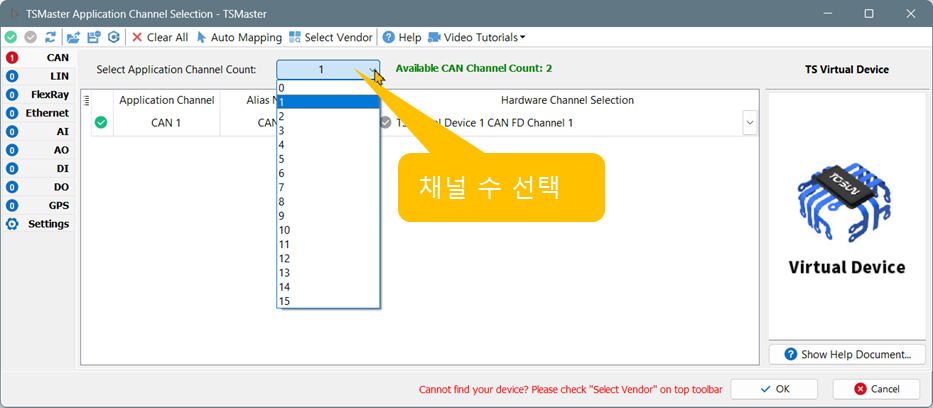Choose 11 in channel count list
This screenshot has height=408, width=933.
tap(328, 244)
